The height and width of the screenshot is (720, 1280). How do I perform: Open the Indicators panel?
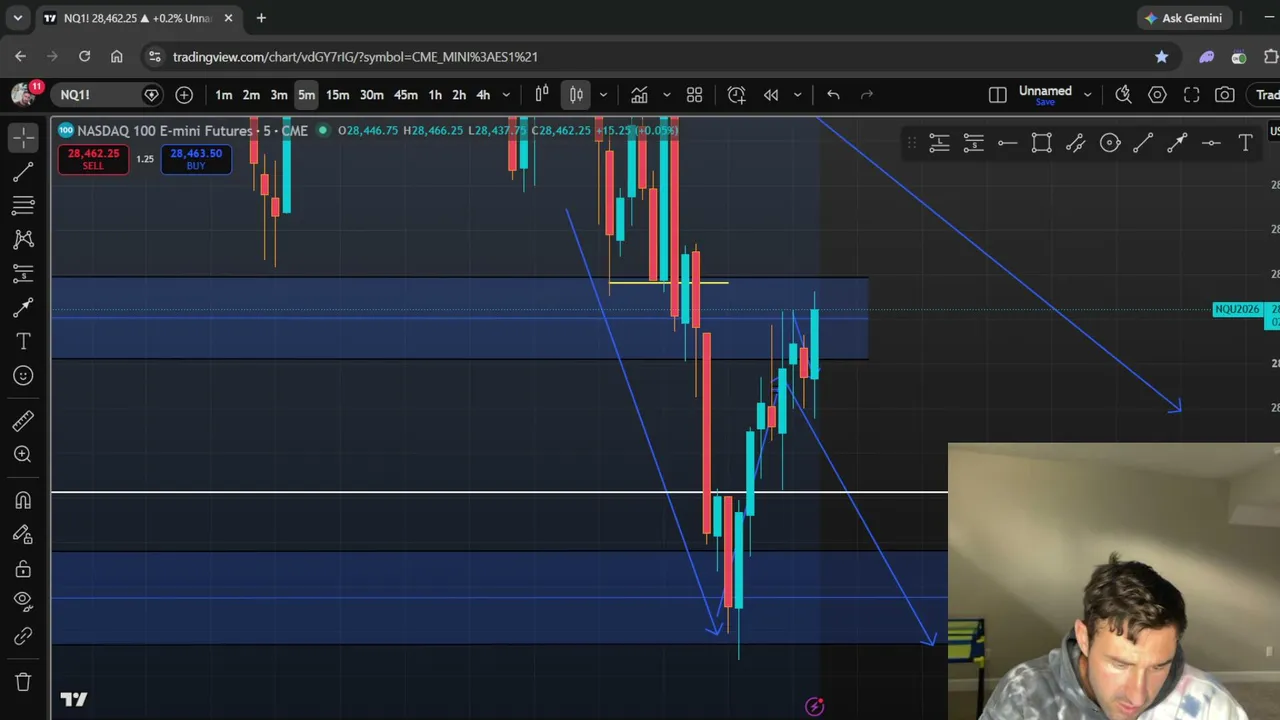coord(639,95)
